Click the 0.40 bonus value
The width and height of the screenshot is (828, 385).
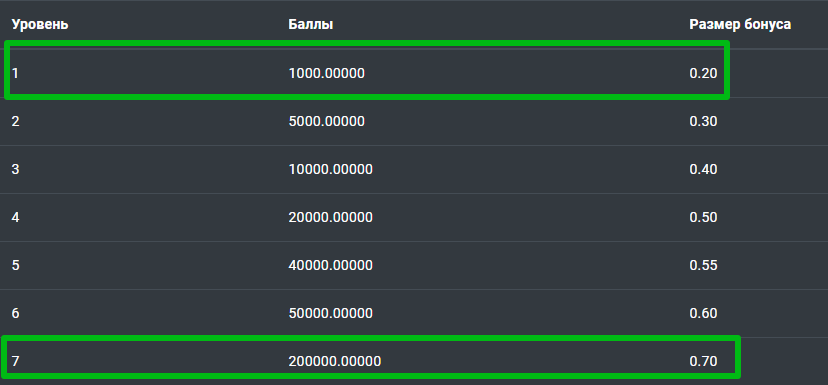[703, 170]
